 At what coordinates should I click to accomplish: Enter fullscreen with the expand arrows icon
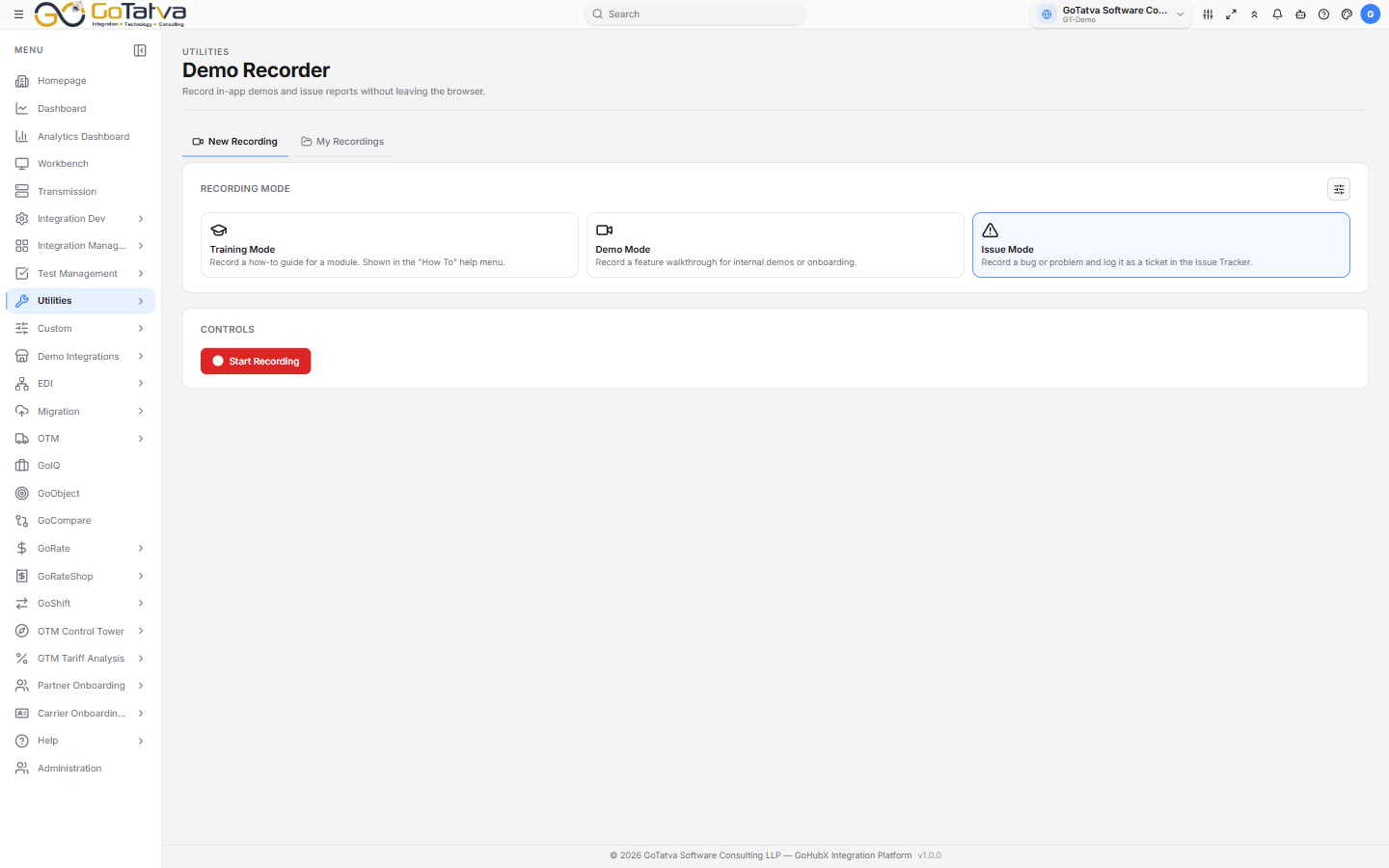point(1231,14)
